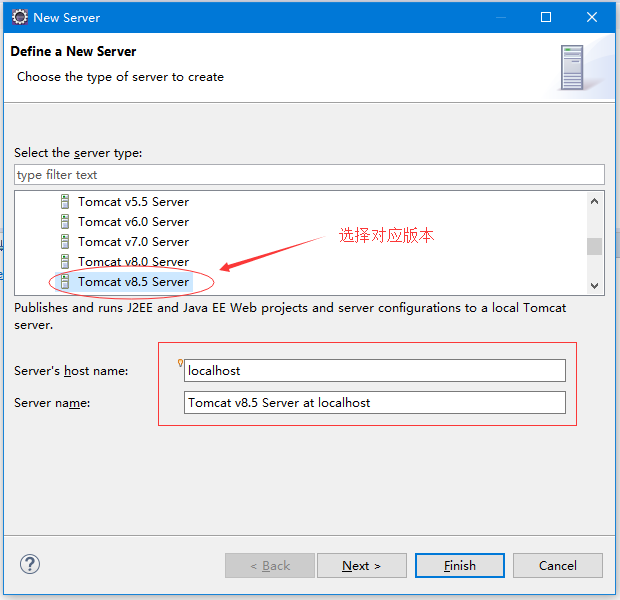Select the Tomcat v6.0 Server item
The image size is (620, 600).
click(x=133, y=222)
